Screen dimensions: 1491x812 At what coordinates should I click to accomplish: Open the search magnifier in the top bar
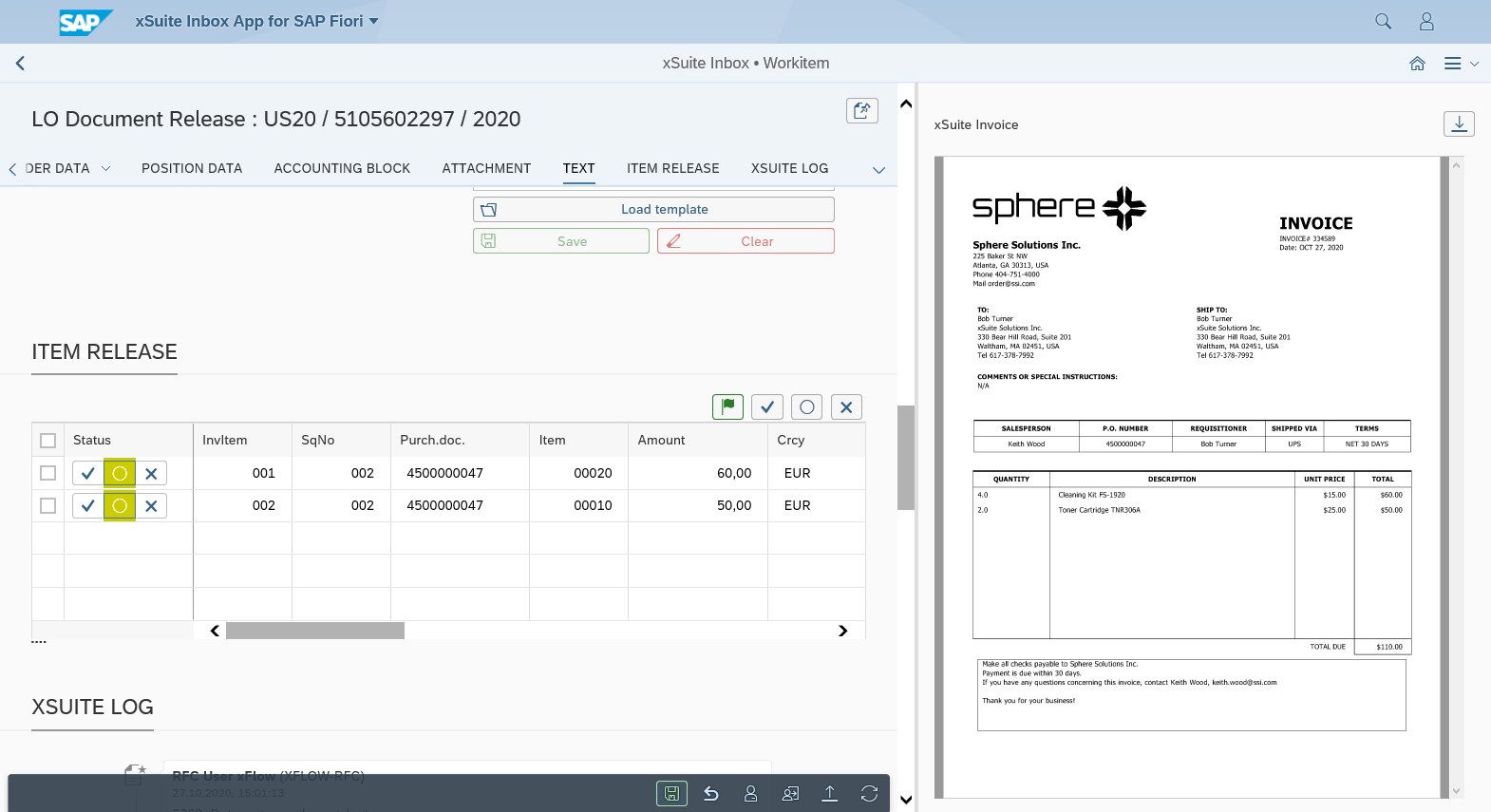pyautogui.click(x=1383, y=21)
